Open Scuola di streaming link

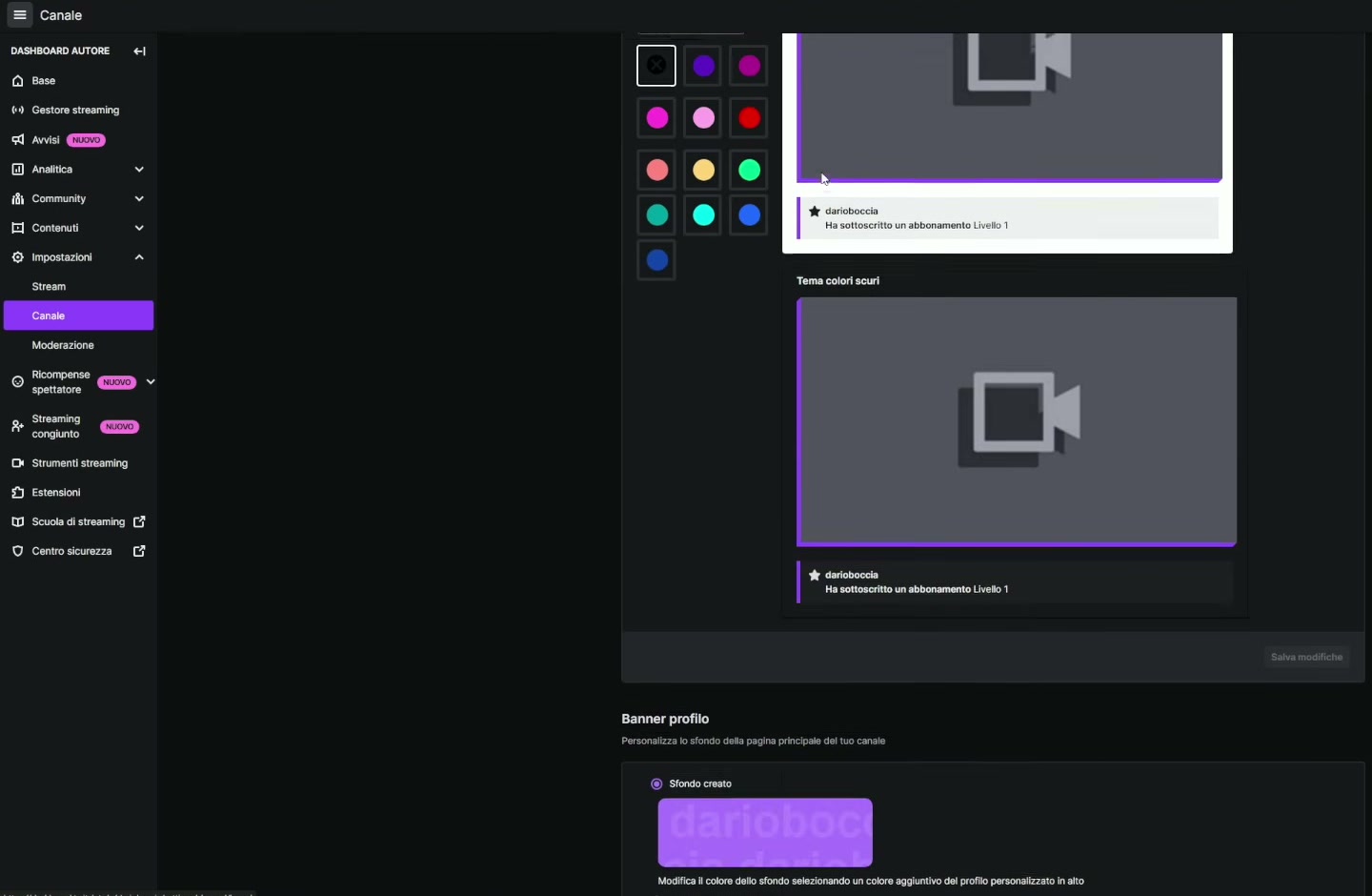(x=79, y=522)
